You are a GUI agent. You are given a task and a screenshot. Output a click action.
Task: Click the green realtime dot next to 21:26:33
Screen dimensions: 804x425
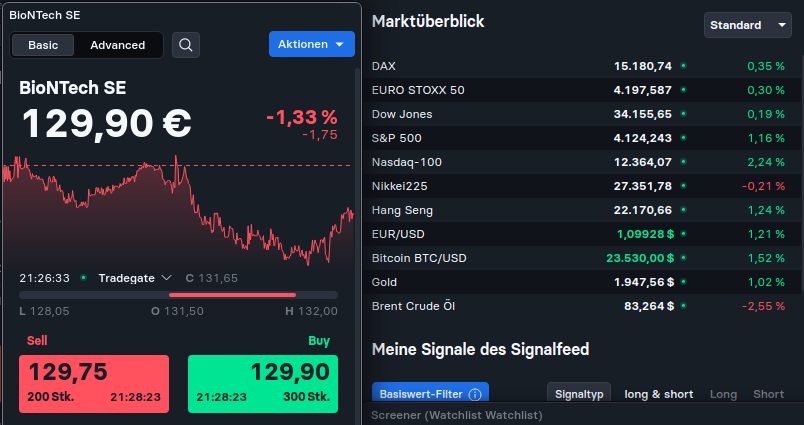click(83, 278)
